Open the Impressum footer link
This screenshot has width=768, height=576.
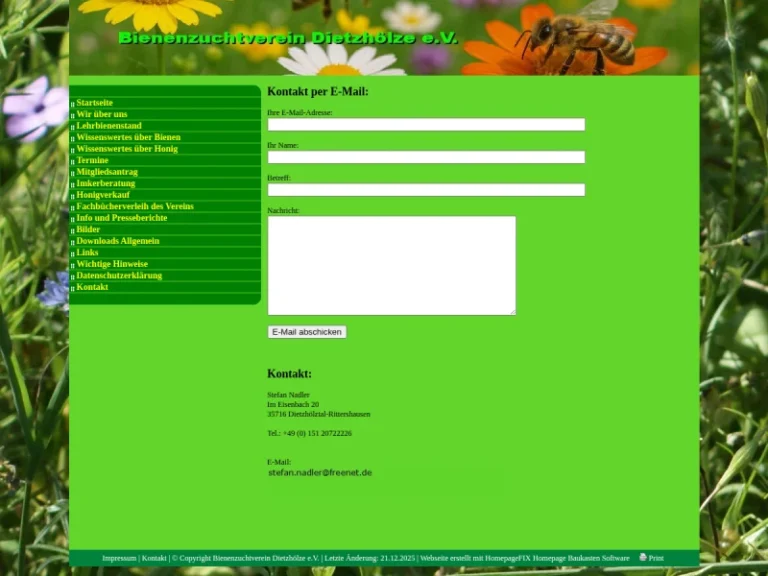(119, 558)
